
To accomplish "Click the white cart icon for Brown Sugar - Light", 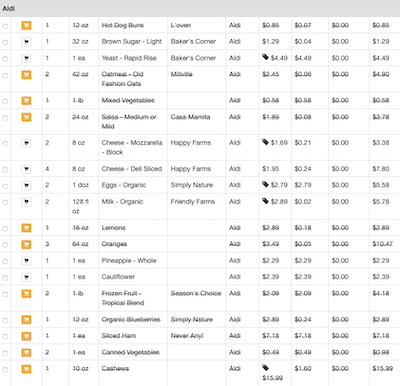I will pyautogui.click(x=26, y=42).
